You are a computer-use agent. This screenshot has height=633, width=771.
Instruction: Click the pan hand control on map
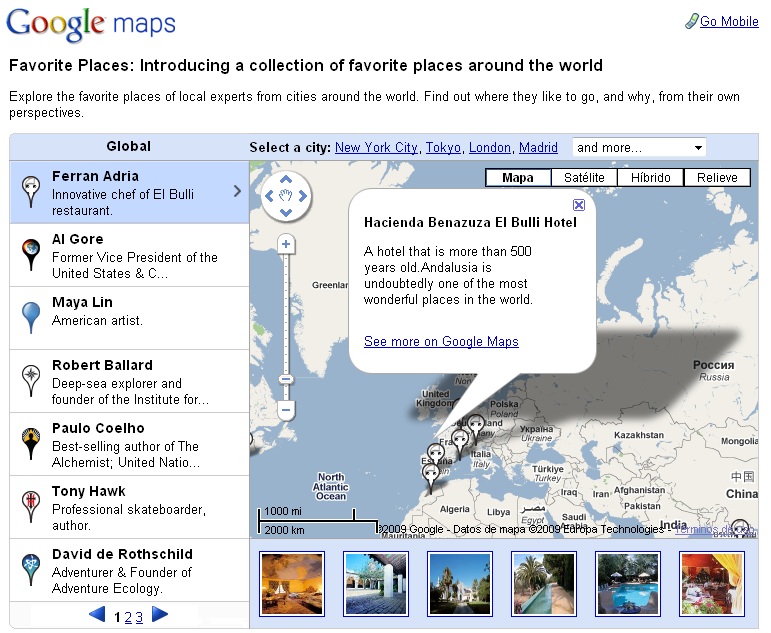(286, 196)
